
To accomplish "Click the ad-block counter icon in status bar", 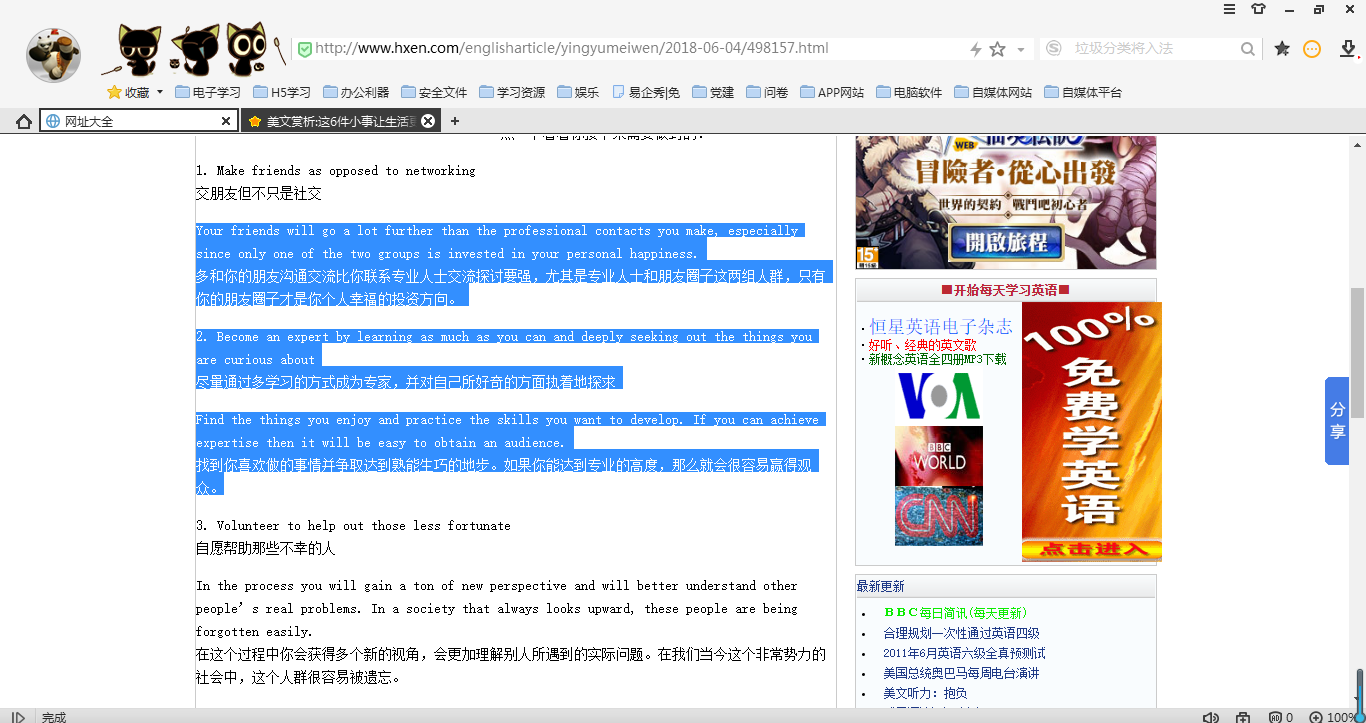I will pos(1281,717).
